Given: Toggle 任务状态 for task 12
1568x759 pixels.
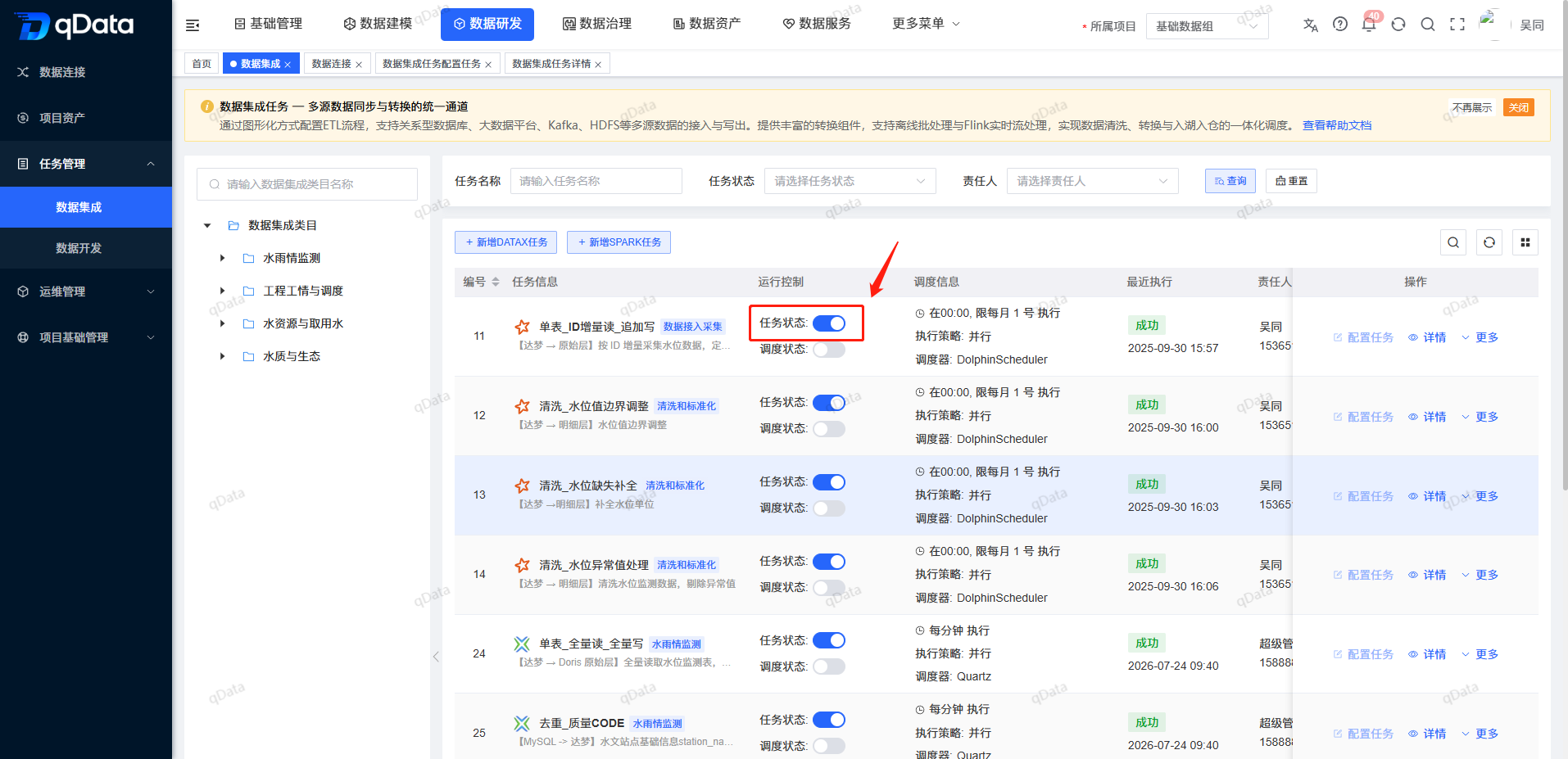Looking at the screenshot, I should point(829,403).
